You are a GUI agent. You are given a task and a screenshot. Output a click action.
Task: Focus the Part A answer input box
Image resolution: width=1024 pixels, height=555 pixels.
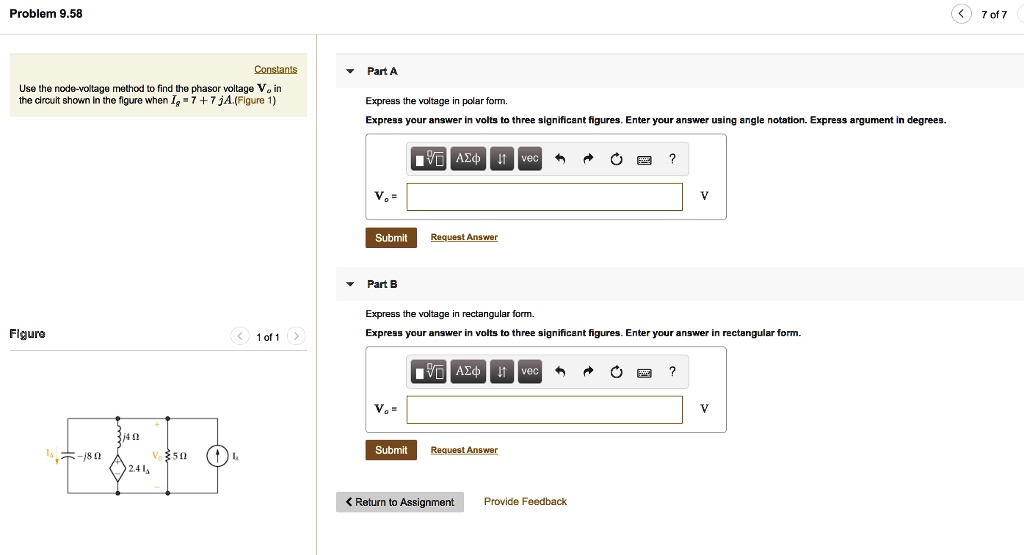tap(544, 196)
